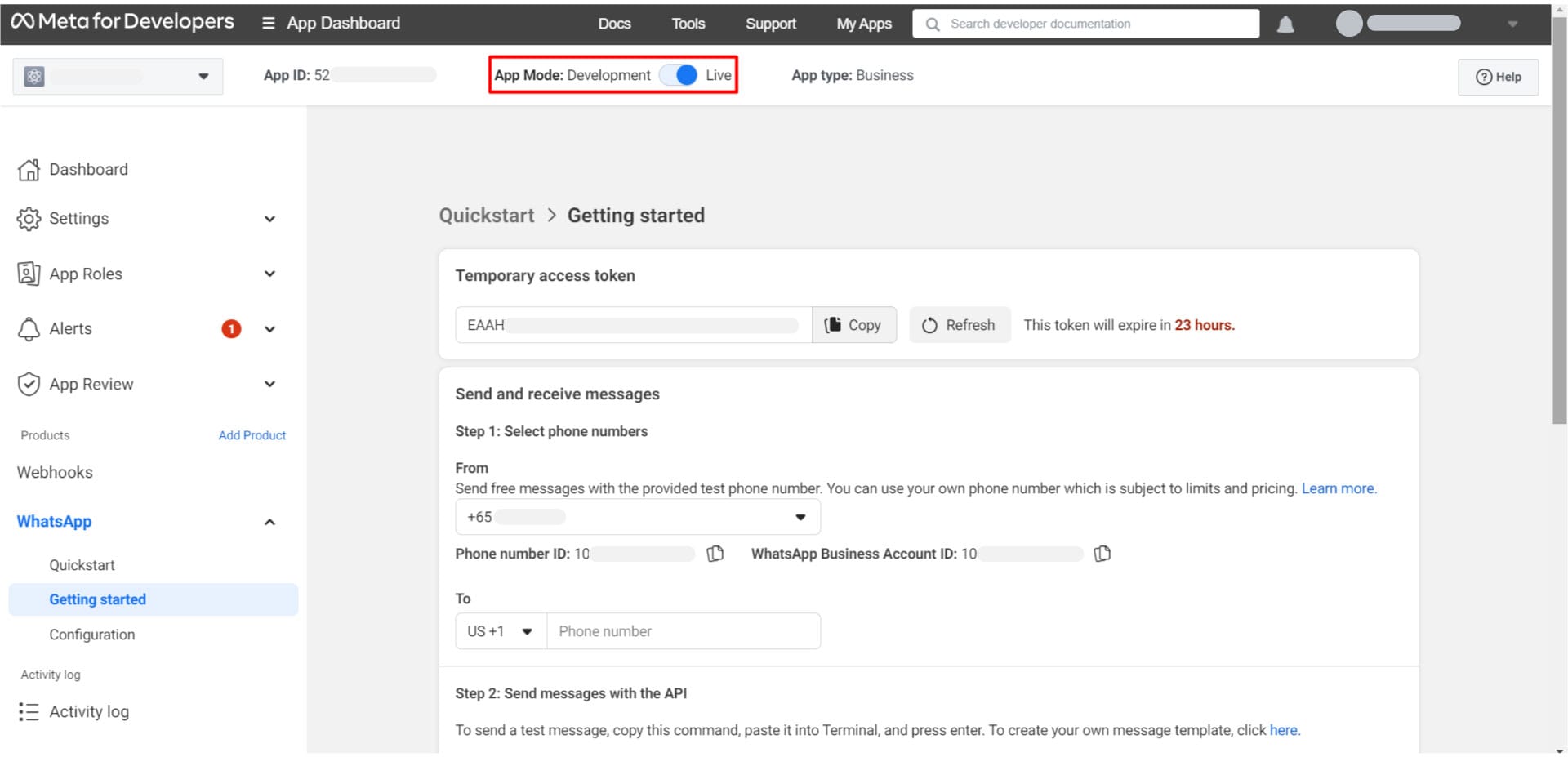The image size is (1568, 757).
Task: Click the red alerts count badge
Action: pyautogui.click(x=232, y=329)
